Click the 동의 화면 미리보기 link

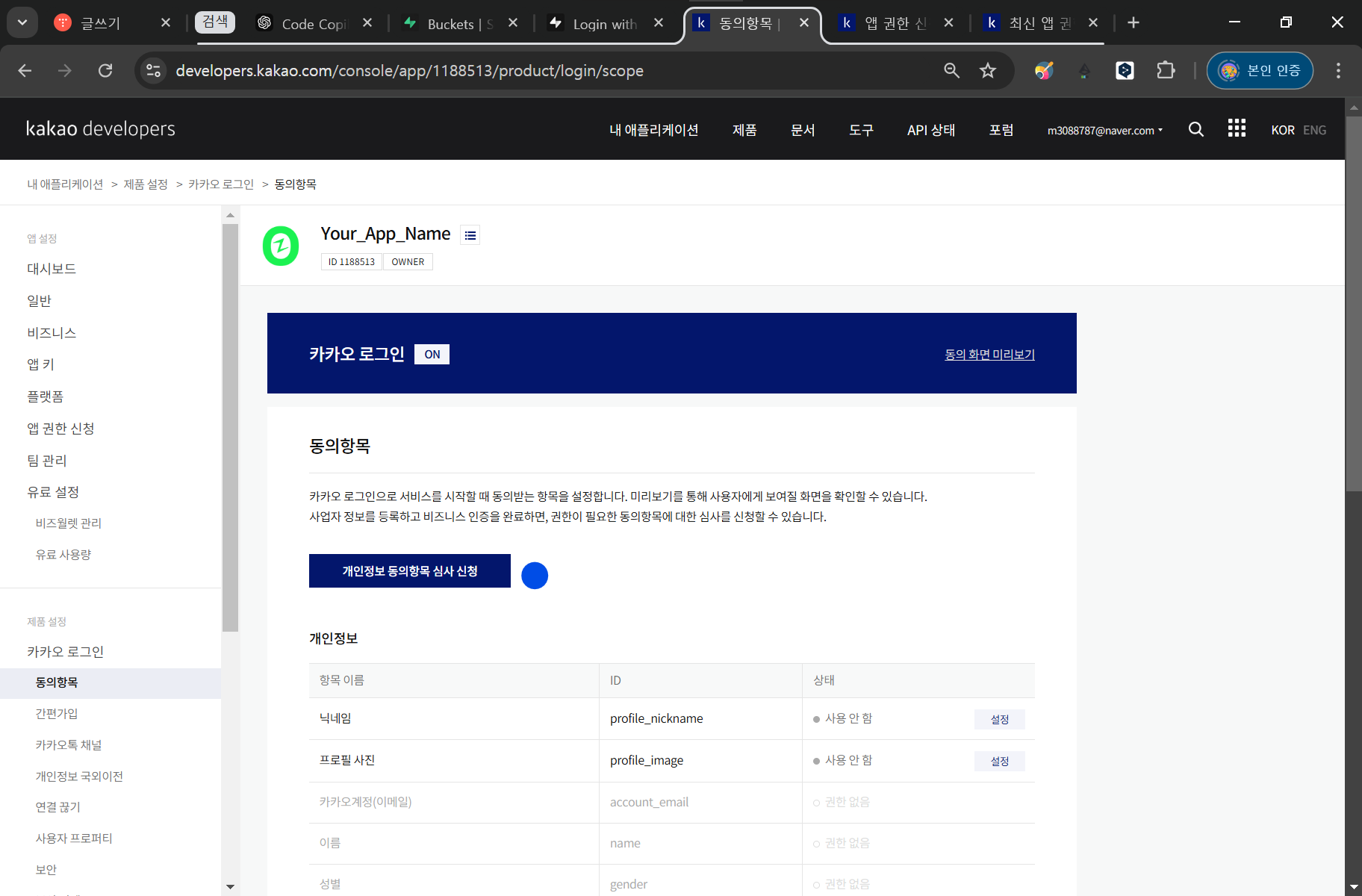click(x=989, y=354)
